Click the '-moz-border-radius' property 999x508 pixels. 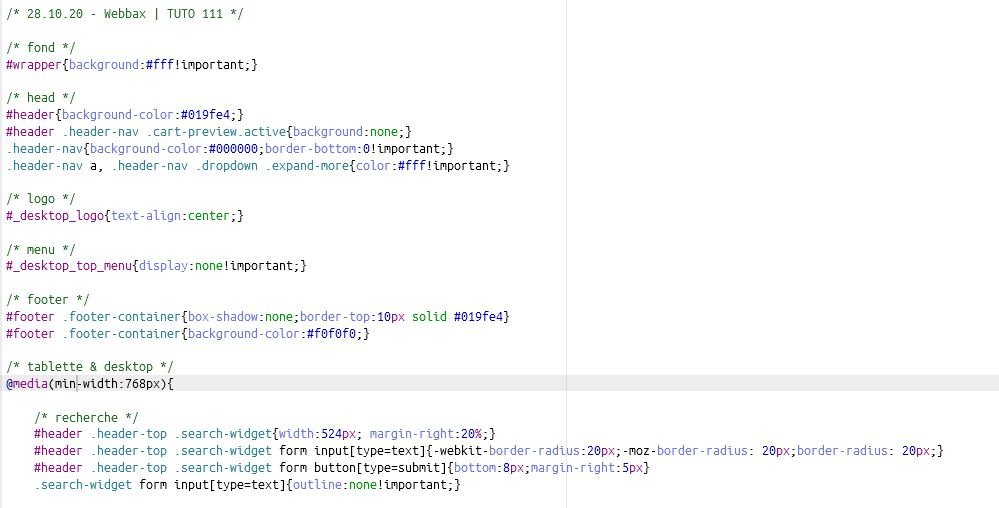tap(684, 451)
